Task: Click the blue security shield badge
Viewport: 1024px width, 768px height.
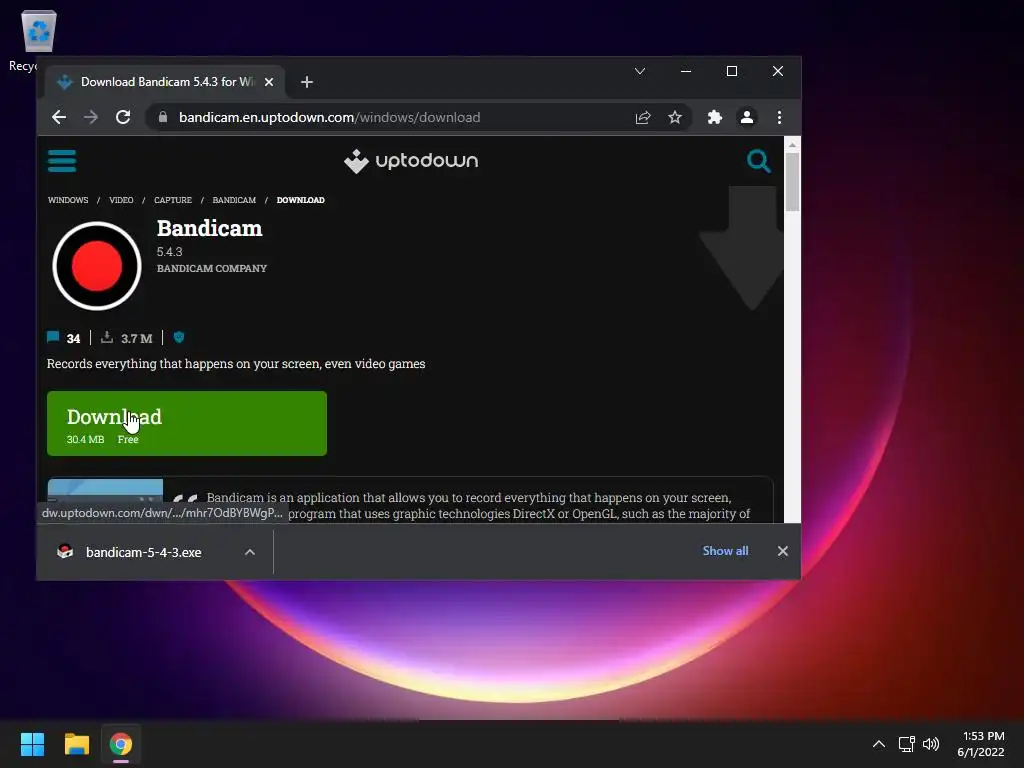Action: coord(179,338)
